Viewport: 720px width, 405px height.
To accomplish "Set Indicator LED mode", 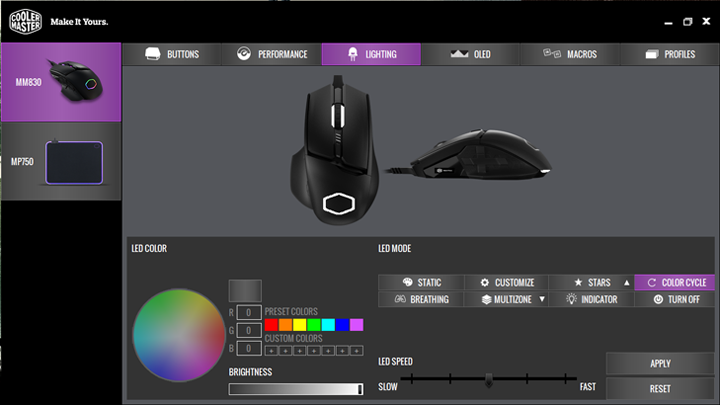I will (591, 299).
